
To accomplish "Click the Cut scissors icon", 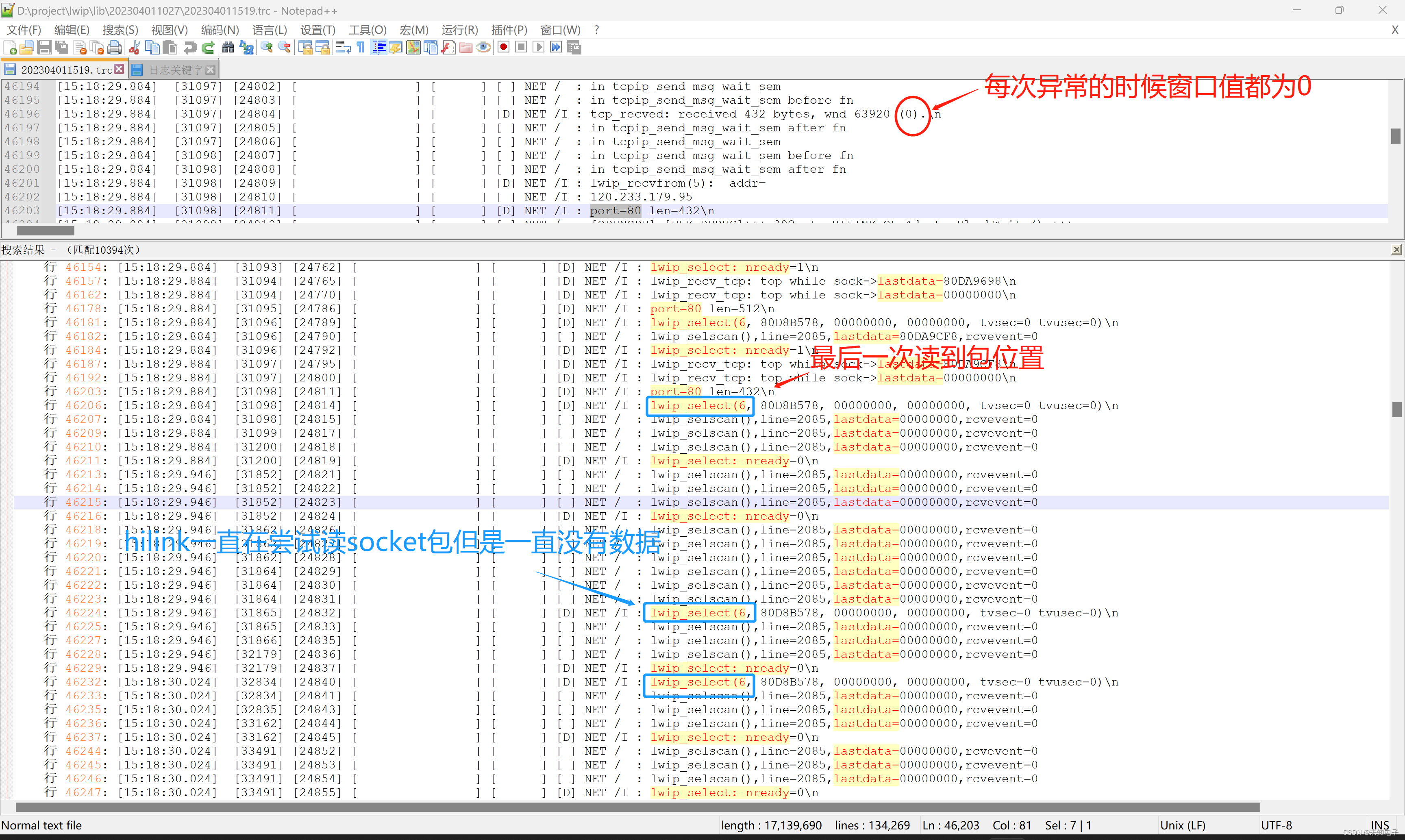I will tap(135, 48).
